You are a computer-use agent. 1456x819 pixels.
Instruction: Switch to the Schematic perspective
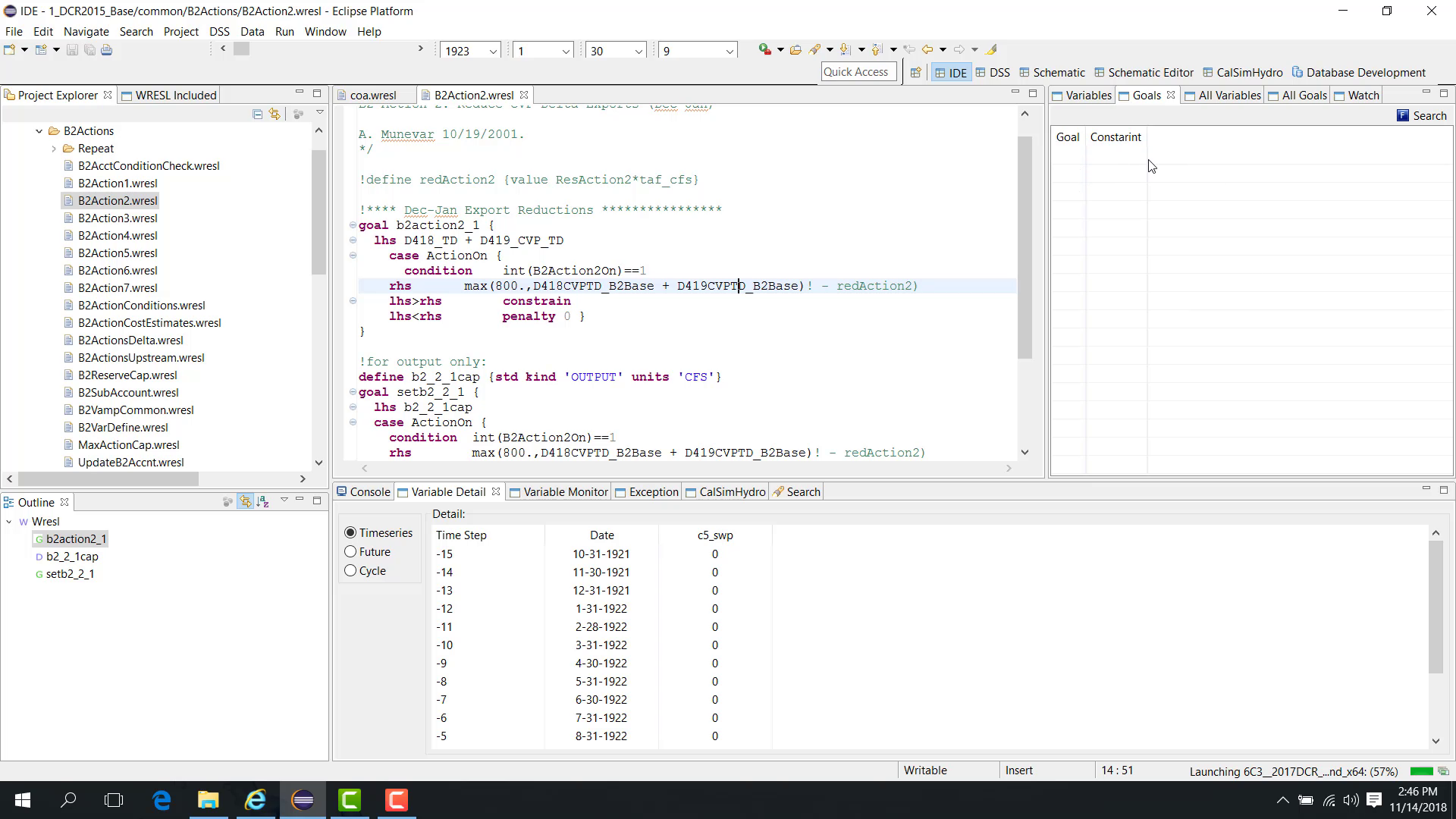(x=1052, y=72)
